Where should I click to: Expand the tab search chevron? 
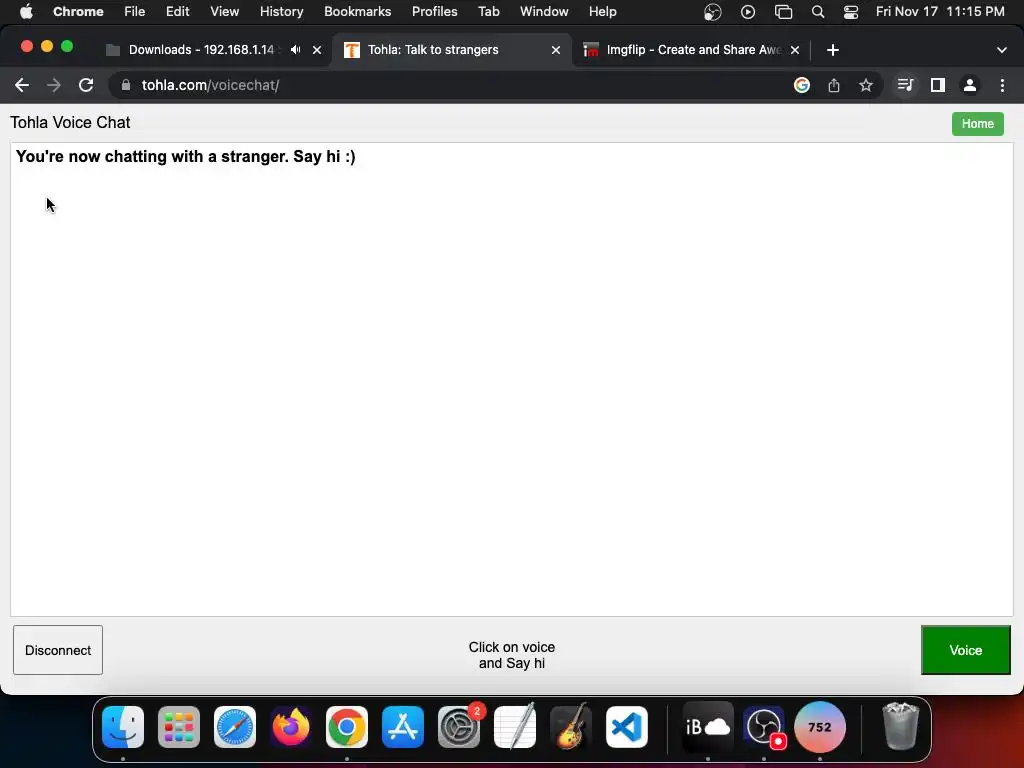click(x=1002, y=50)
